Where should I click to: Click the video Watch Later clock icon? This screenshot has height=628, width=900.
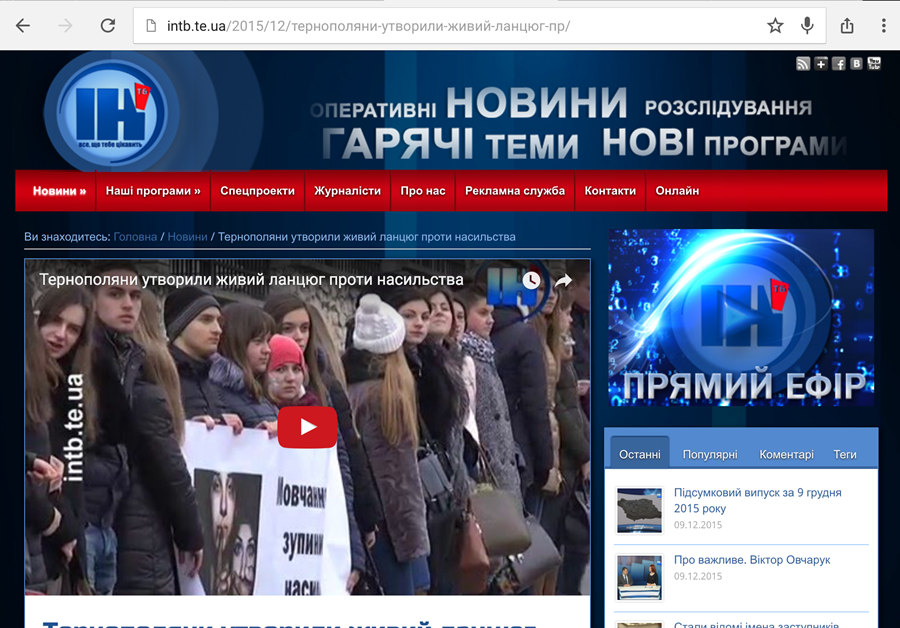pyautogui.click(x=531, y=280)
